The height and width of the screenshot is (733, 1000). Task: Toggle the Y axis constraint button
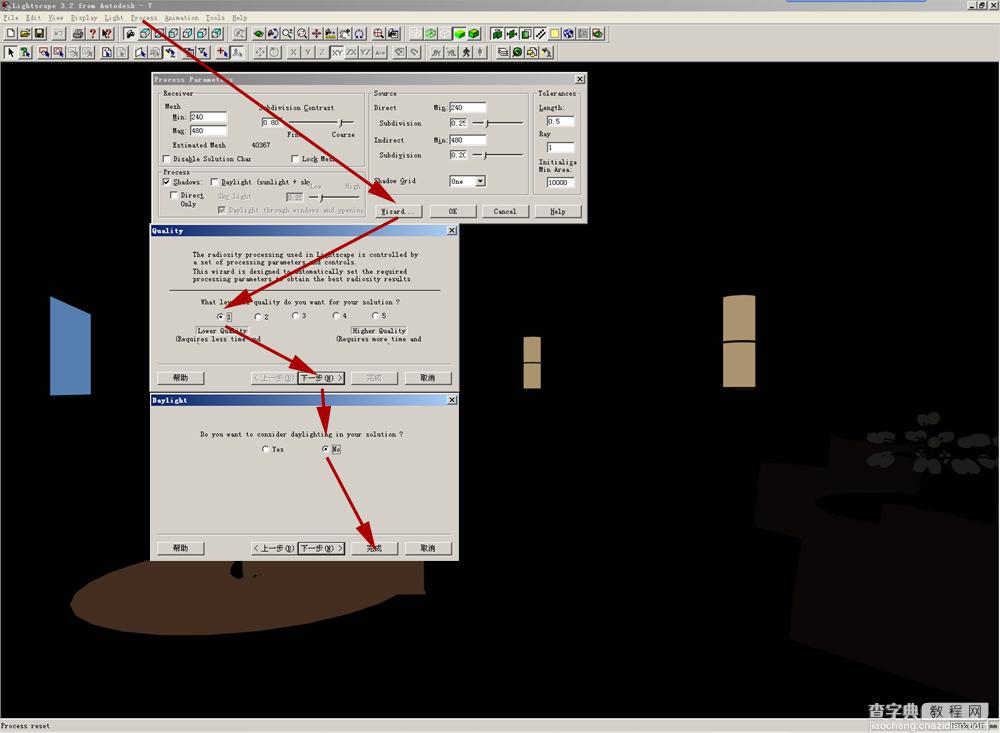[x=308, y=52]
